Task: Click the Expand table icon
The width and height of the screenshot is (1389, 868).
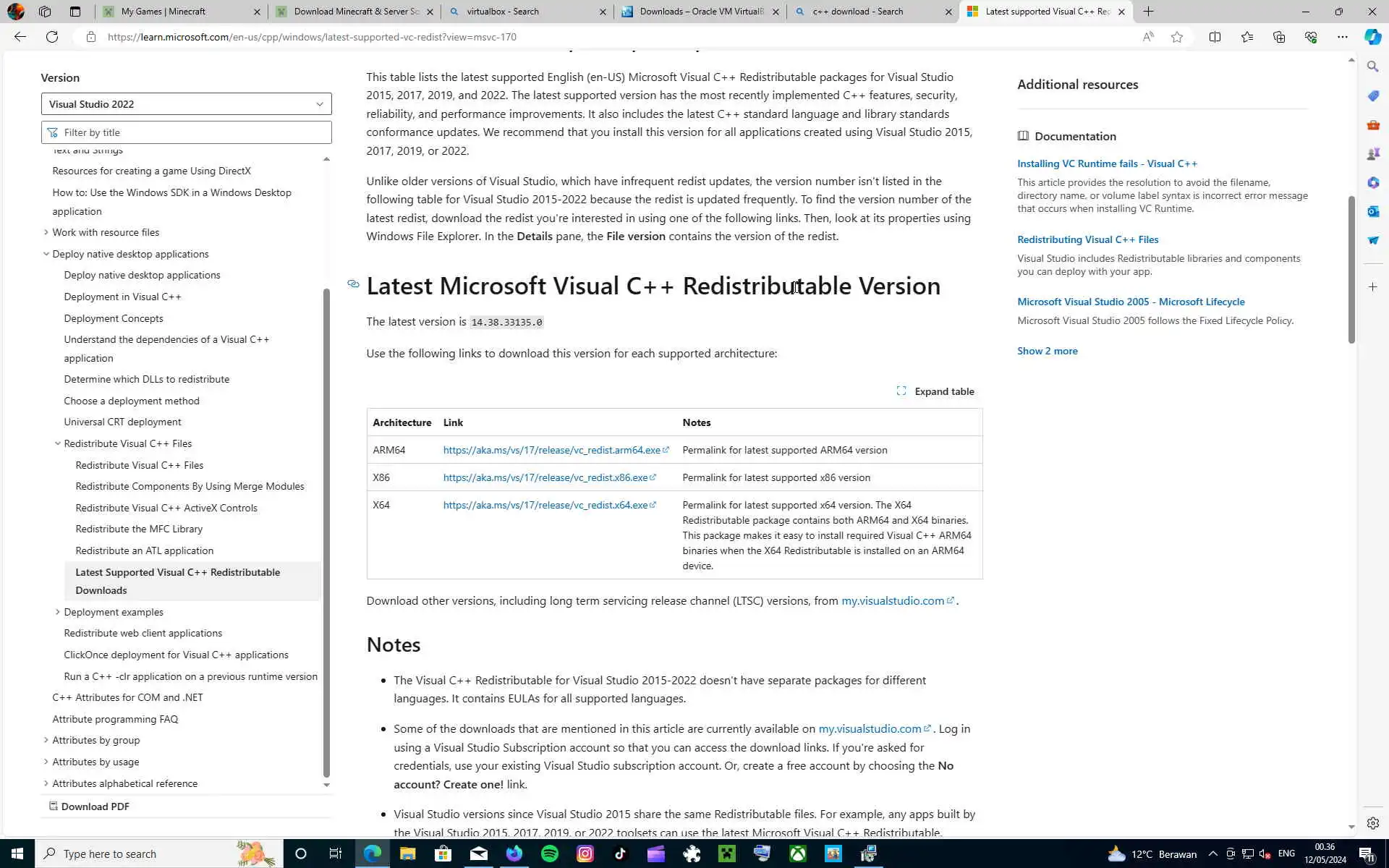Action: point(901,391)
